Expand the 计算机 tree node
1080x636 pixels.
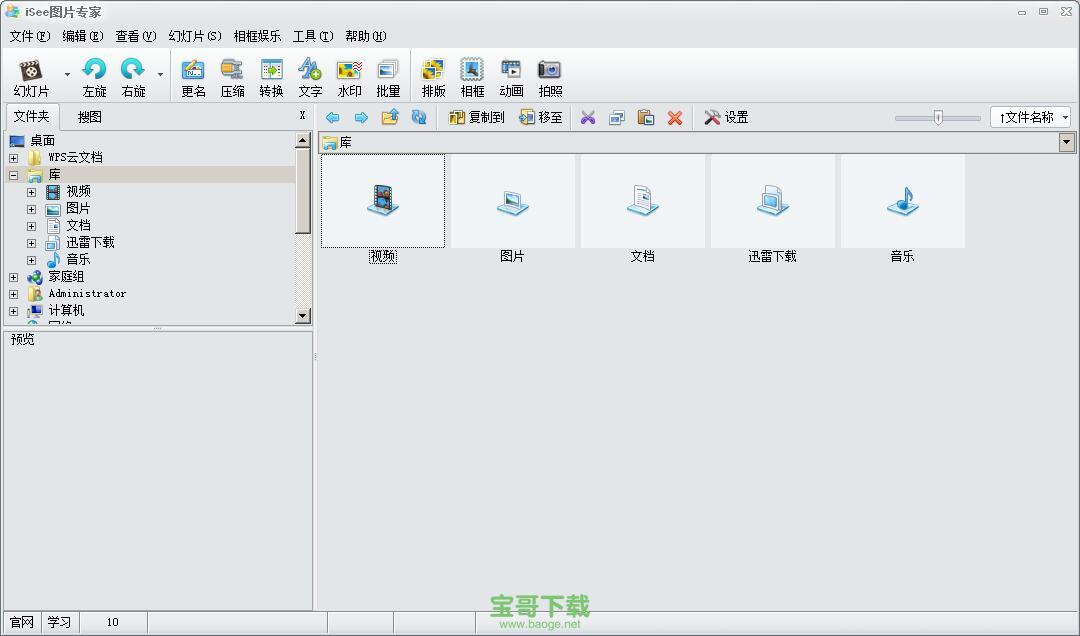[13, 310]
